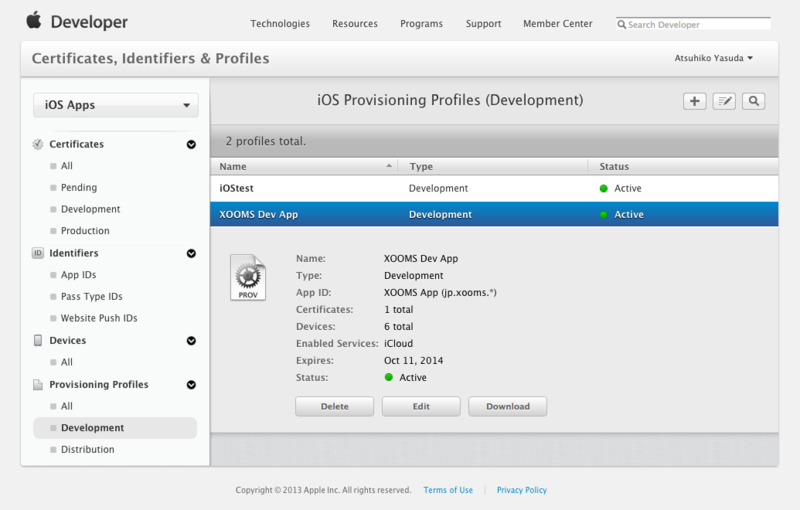Click '2 profiles total.' text

click(x=266, y=141)
